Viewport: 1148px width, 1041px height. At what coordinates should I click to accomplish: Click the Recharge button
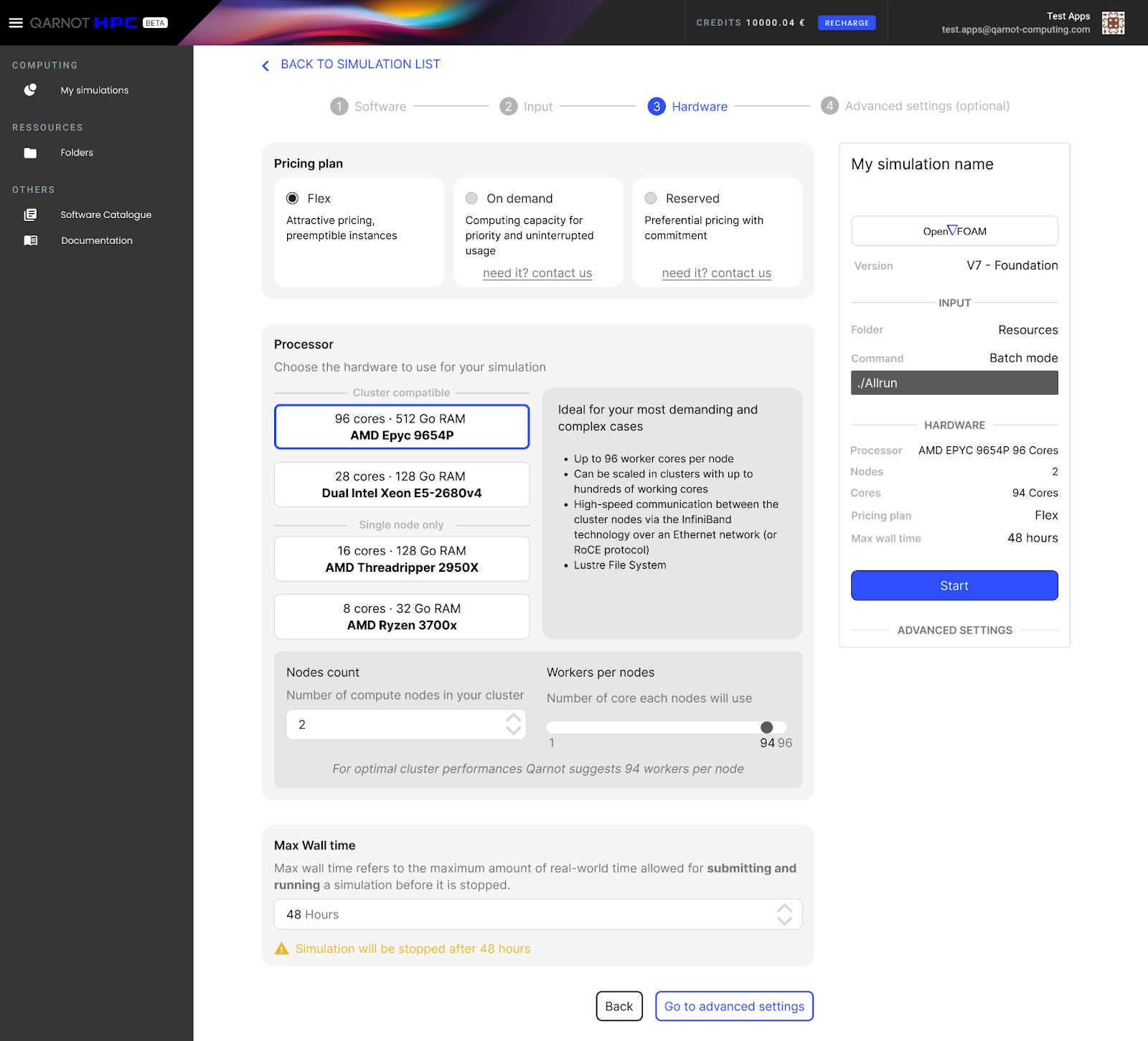pyautogui.click(x=847, y=23)
